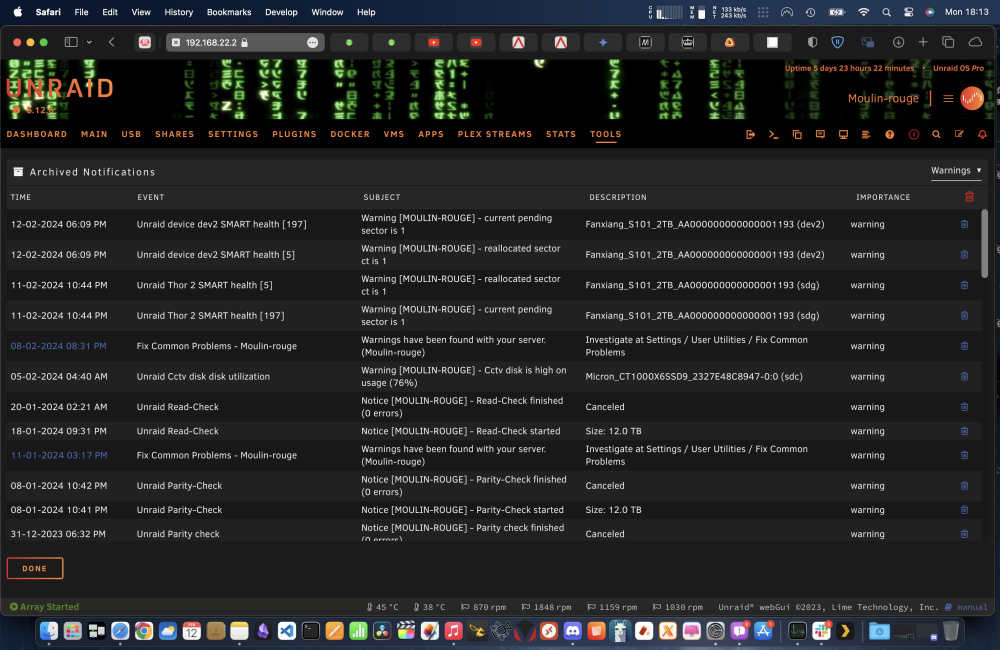Click the Unraid logout icon
This screenshot has height=650, width=1000.
[x=750, y=135]
